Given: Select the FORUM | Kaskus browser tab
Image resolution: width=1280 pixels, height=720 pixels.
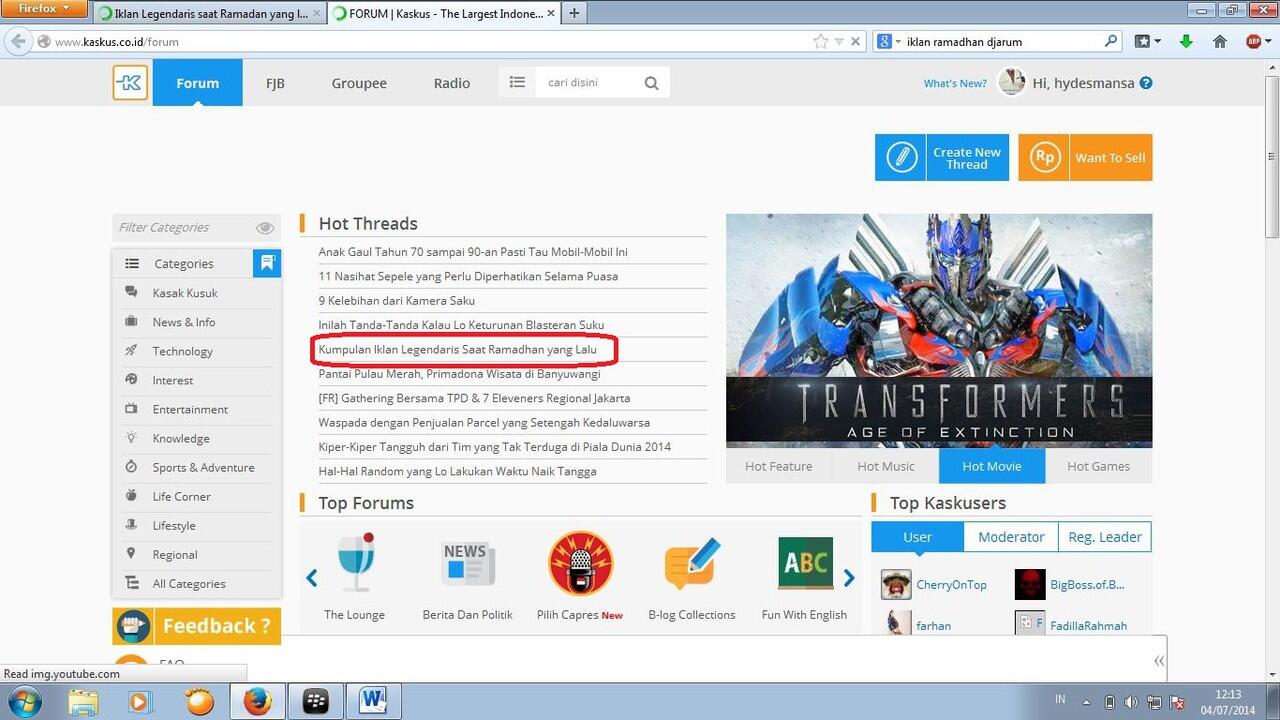Looking at the screenshot, I should pyautogui.click(x=444, y=14).
